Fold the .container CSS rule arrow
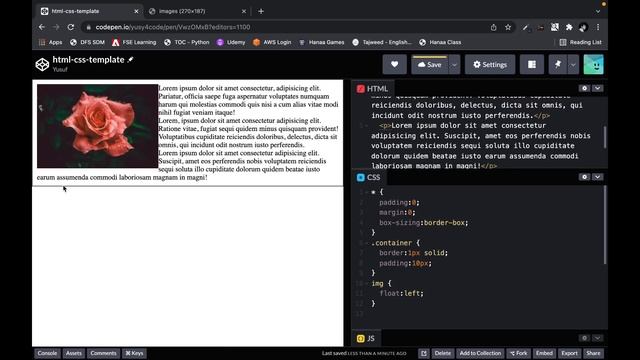 (367, 243)
